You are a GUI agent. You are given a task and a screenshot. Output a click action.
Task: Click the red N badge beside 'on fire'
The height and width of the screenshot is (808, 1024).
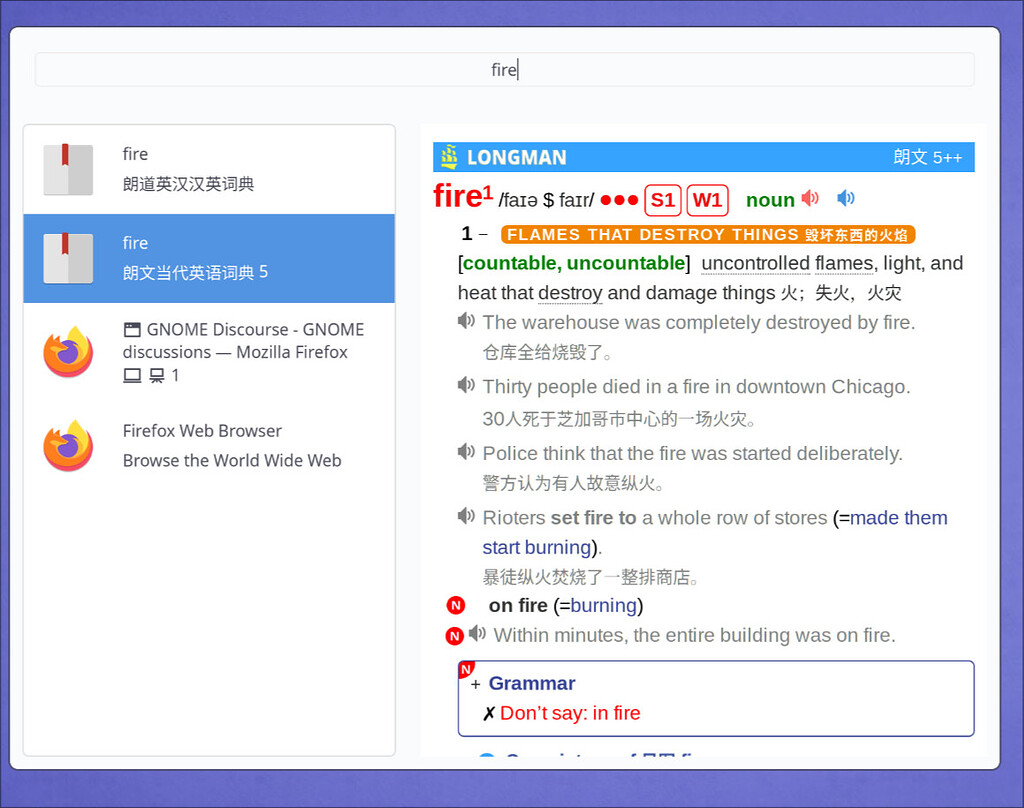point(456,606)
